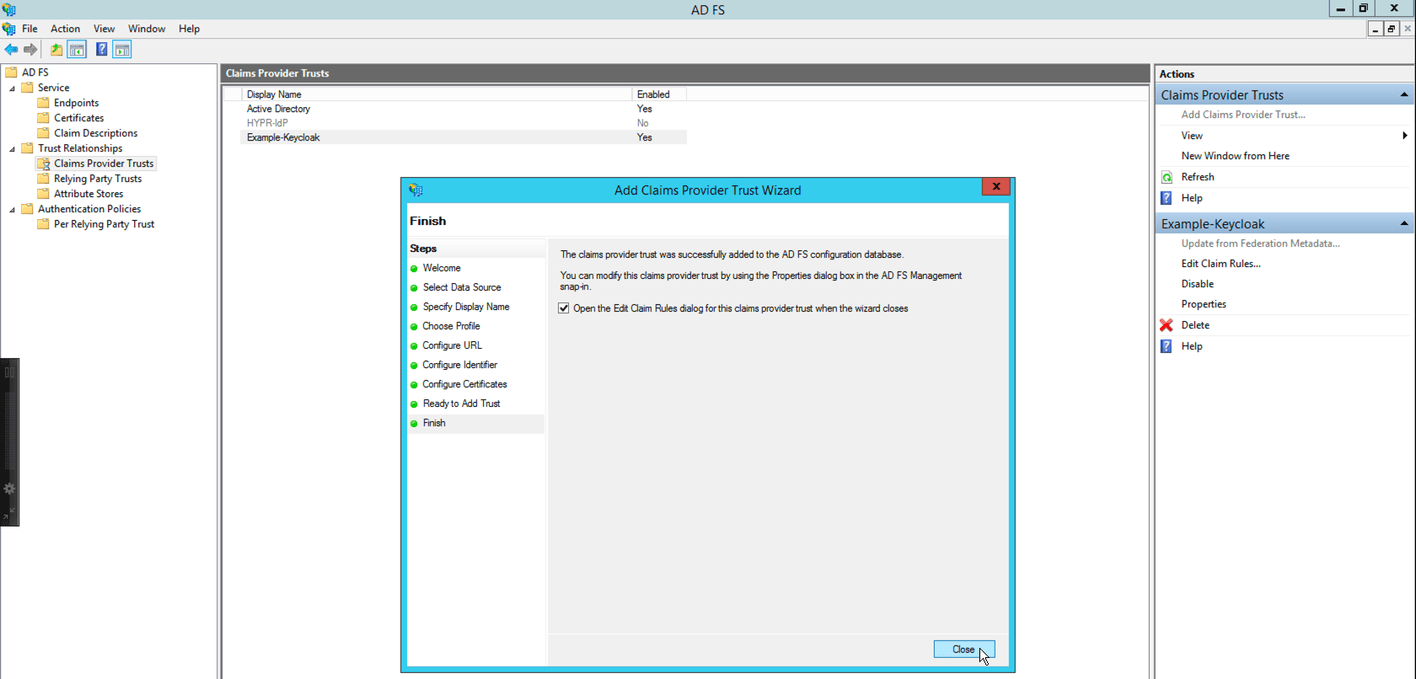This screenshot has width=1416, height=679.
Task: Open the Help menu
Action: (189, 29)
